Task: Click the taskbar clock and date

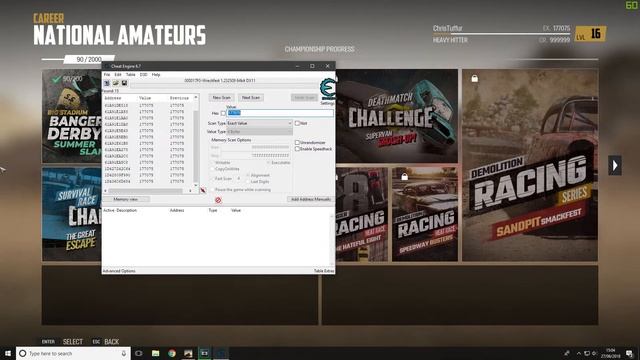Action: click(x=611, y=353)
